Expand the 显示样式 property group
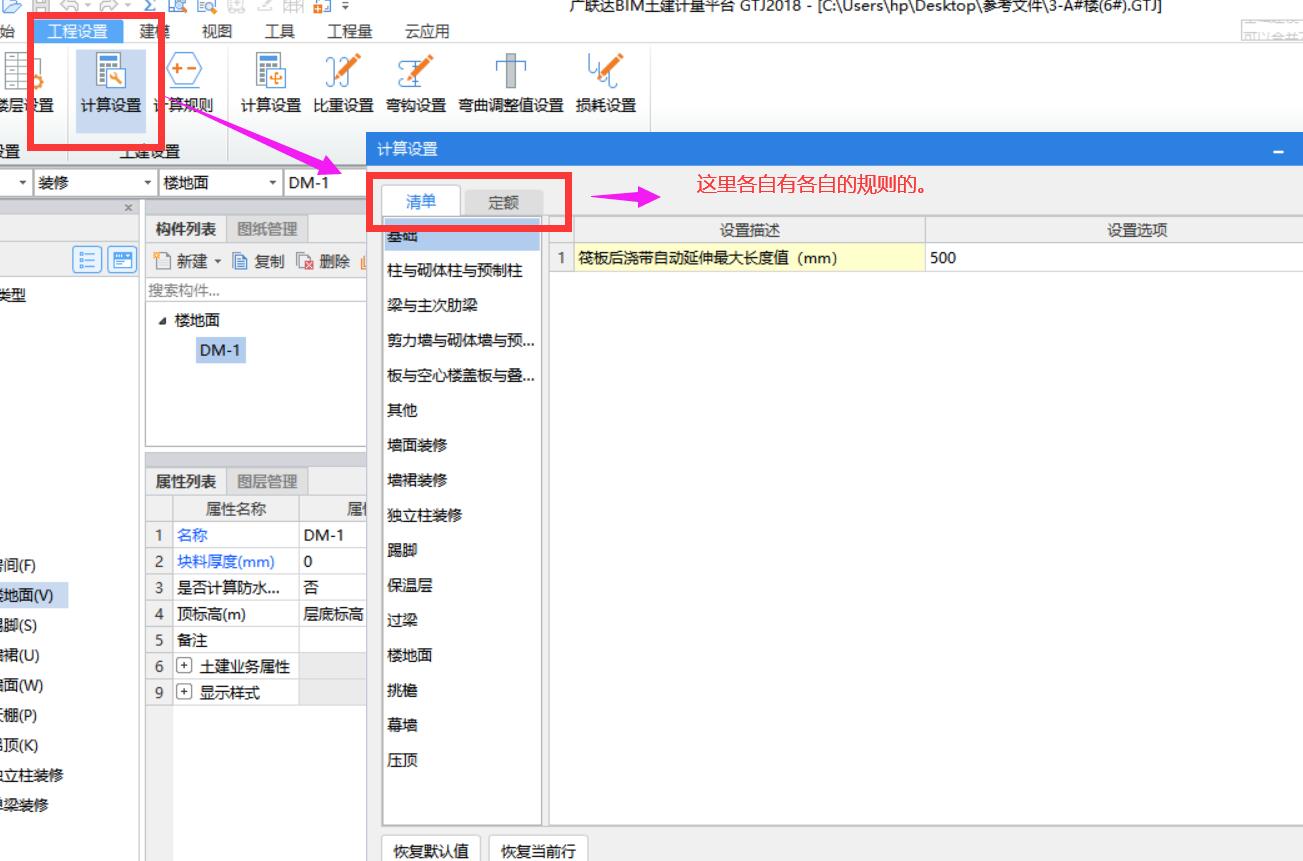Viewport: 1303px width, 861px height. (x=184, y=692)
